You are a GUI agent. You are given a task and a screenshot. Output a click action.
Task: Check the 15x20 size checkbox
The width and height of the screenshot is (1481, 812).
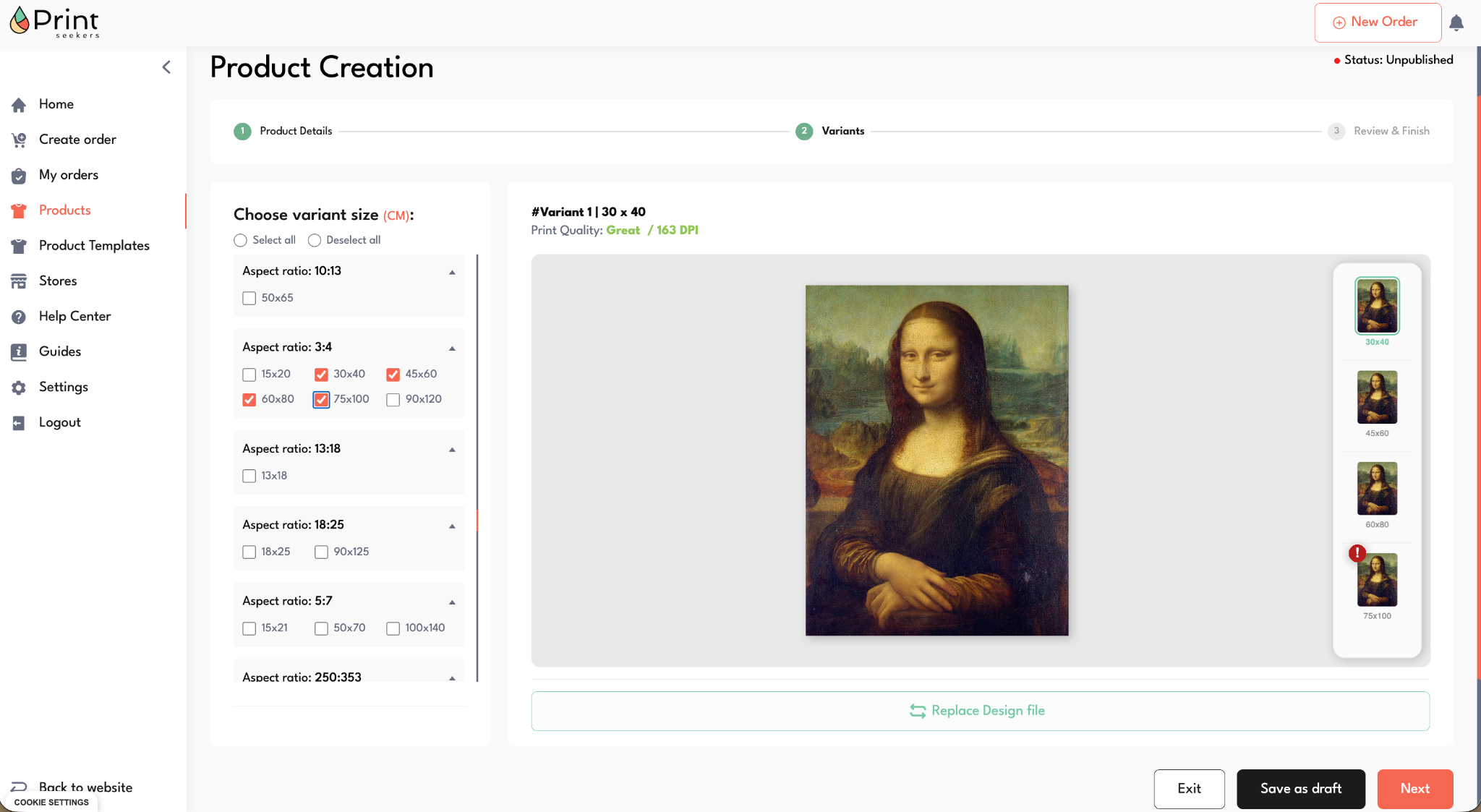[x=249, y=375]
